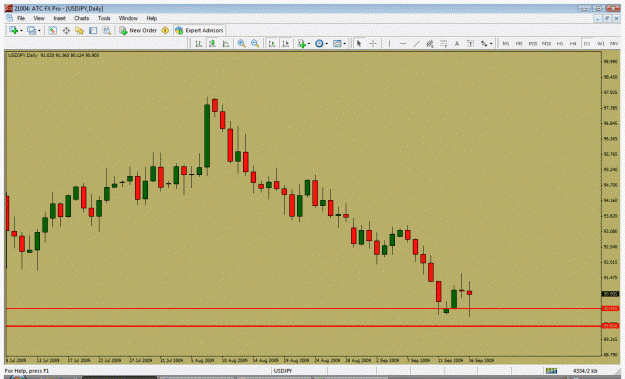Open the Navigator favorites icon
Screen dimensions: 625x379
pyautogui.click(x=79, y=30)
